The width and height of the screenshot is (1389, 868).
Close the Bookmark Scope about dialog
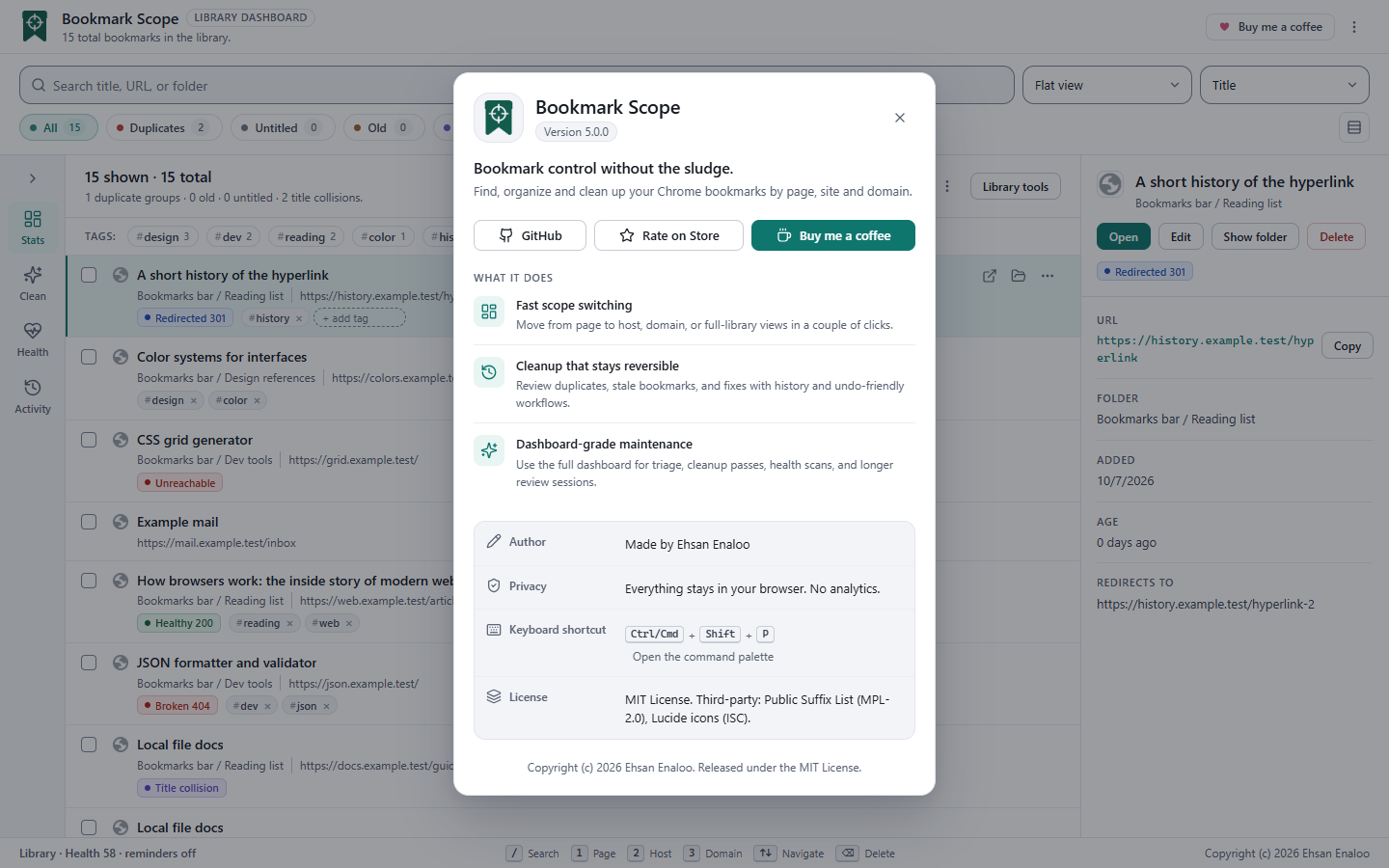tap(899, 118)
